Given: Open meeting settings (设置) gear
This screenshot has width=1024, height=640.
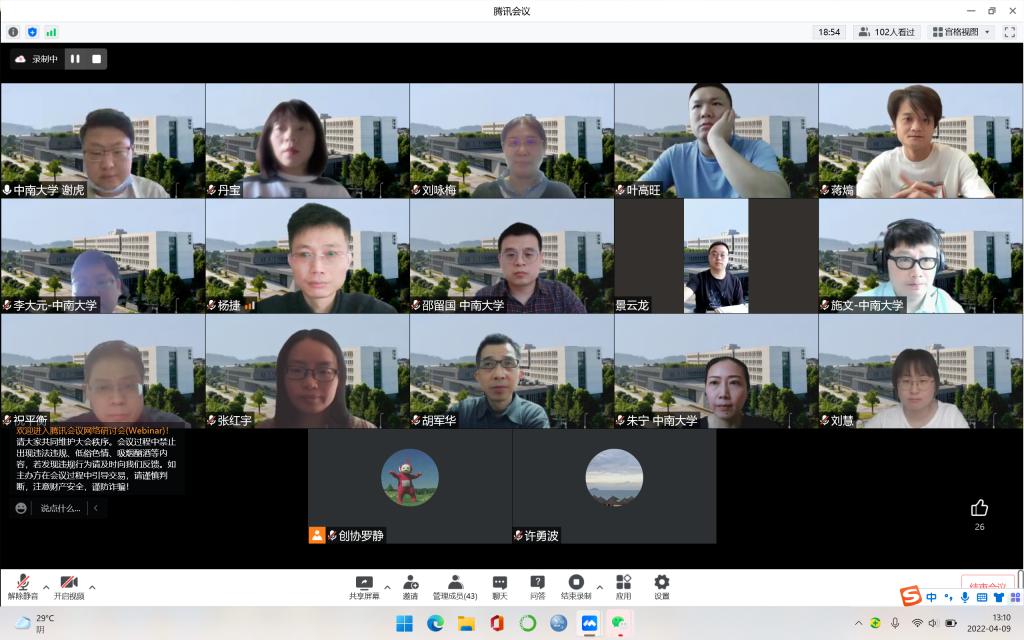Looking at the screenshot, I should pos(661,586).
